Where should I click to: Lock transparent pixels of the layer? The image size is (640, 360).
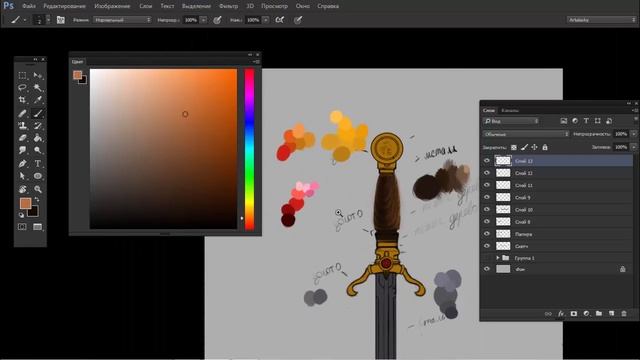pos(514,147)
